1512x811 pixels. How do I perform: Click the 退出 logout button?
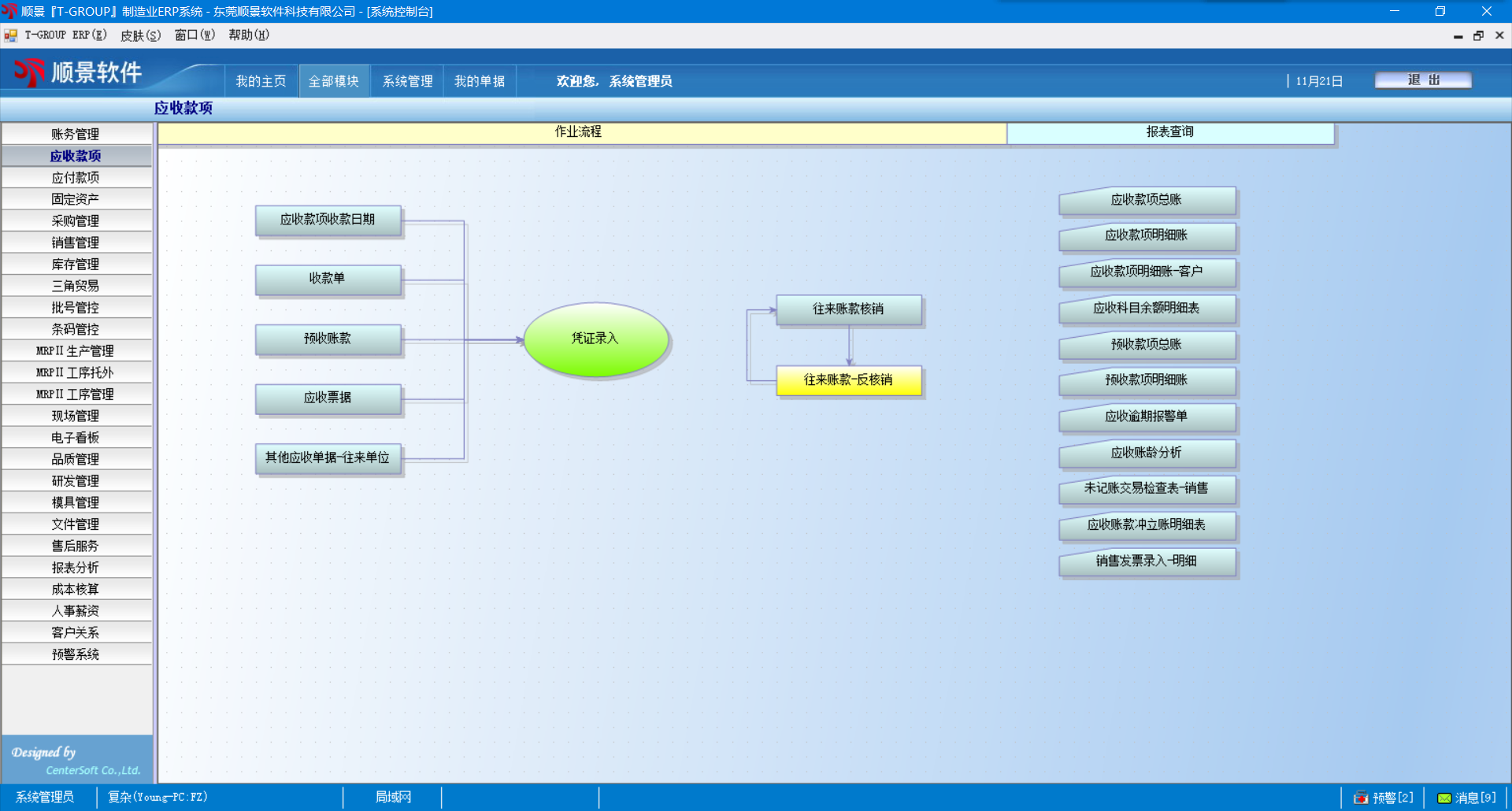1423,80
